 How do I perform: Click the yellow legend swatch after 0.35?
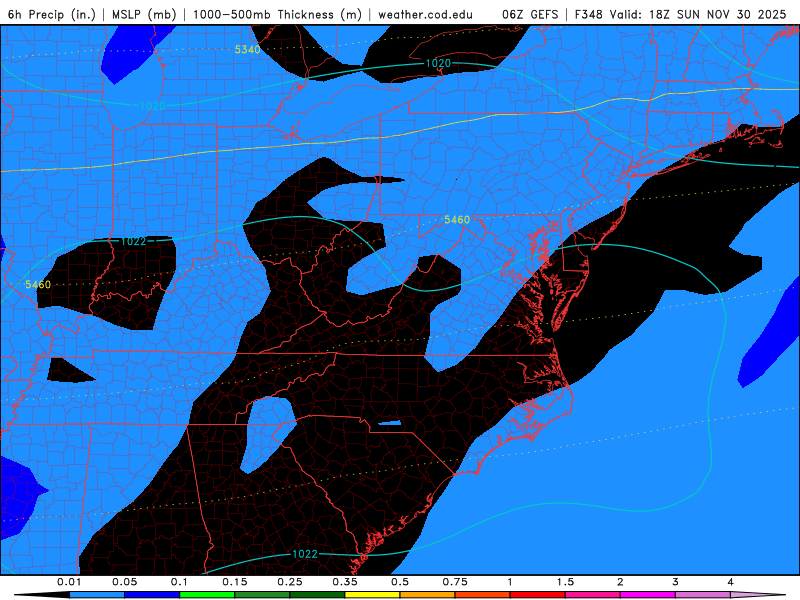[x=372, y=595]
